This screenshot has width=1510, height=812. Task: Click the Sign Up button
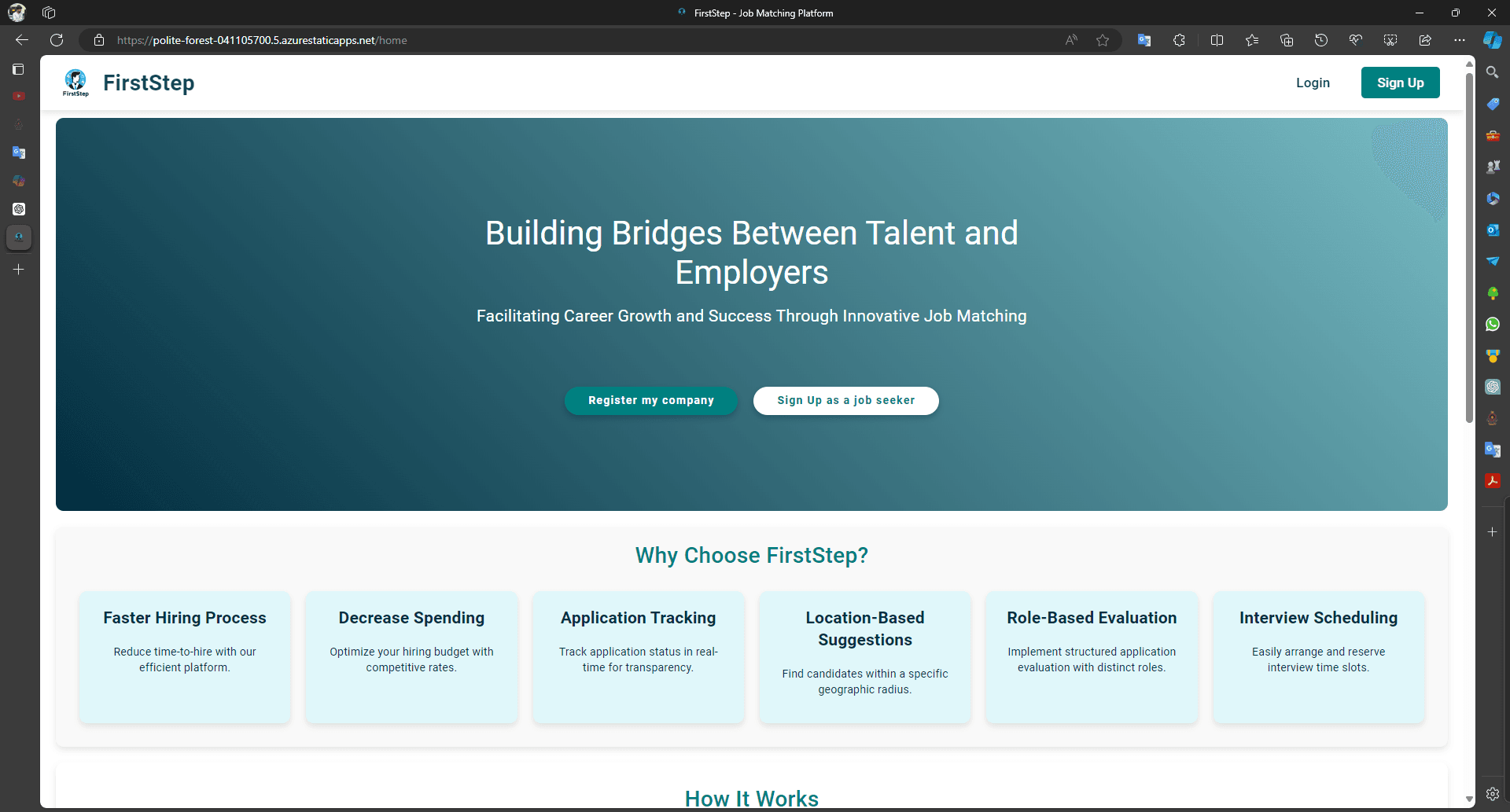[1400, 83]
